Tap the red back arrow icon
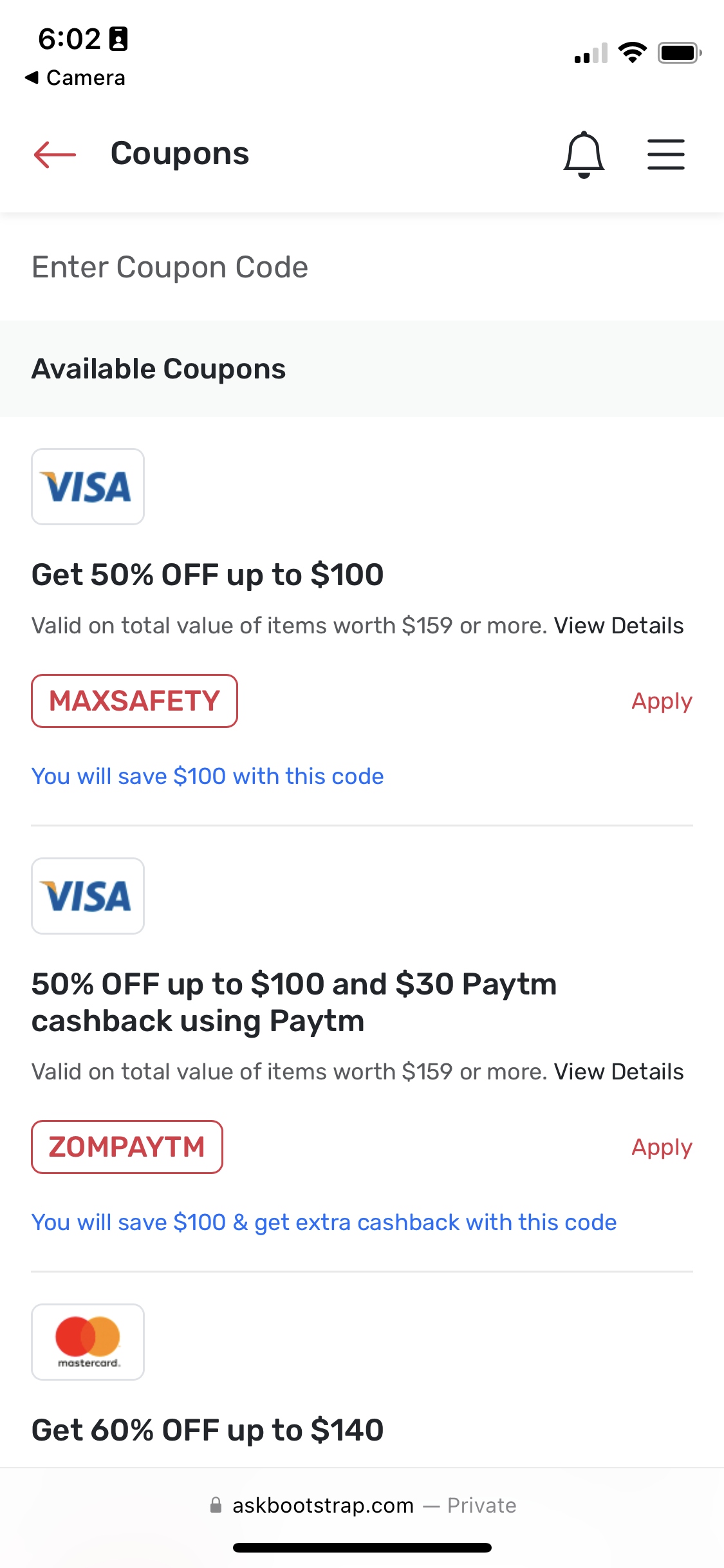 55,154
